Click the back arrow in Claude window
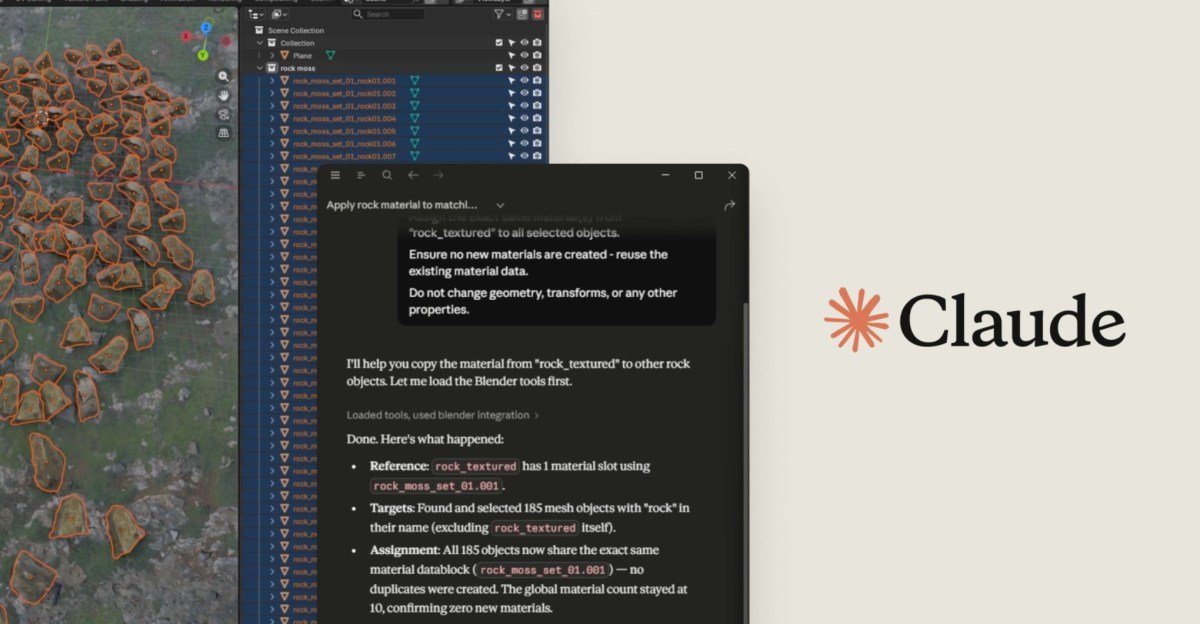 click(413, 175)
